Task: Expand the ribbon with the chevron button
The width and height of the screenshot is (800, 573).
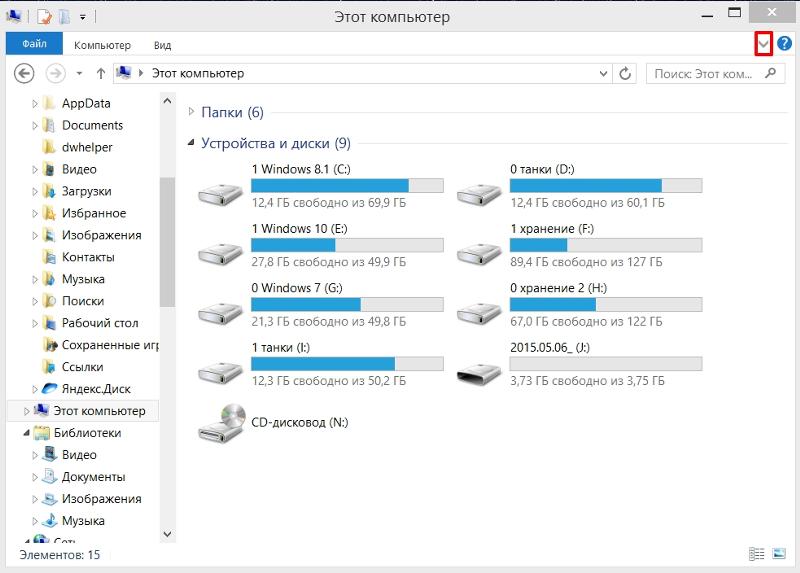Action: [763, 44]
